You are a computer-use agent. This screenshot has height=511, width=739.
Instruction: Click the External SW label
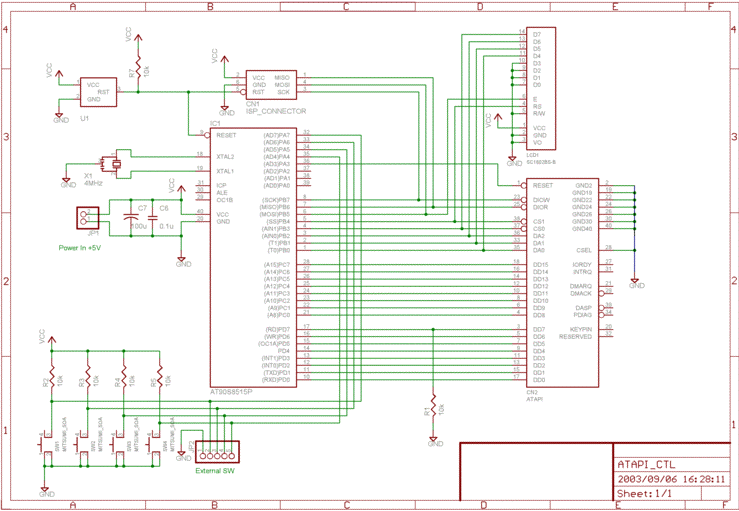pyautogui.click(x=214, y=471)
